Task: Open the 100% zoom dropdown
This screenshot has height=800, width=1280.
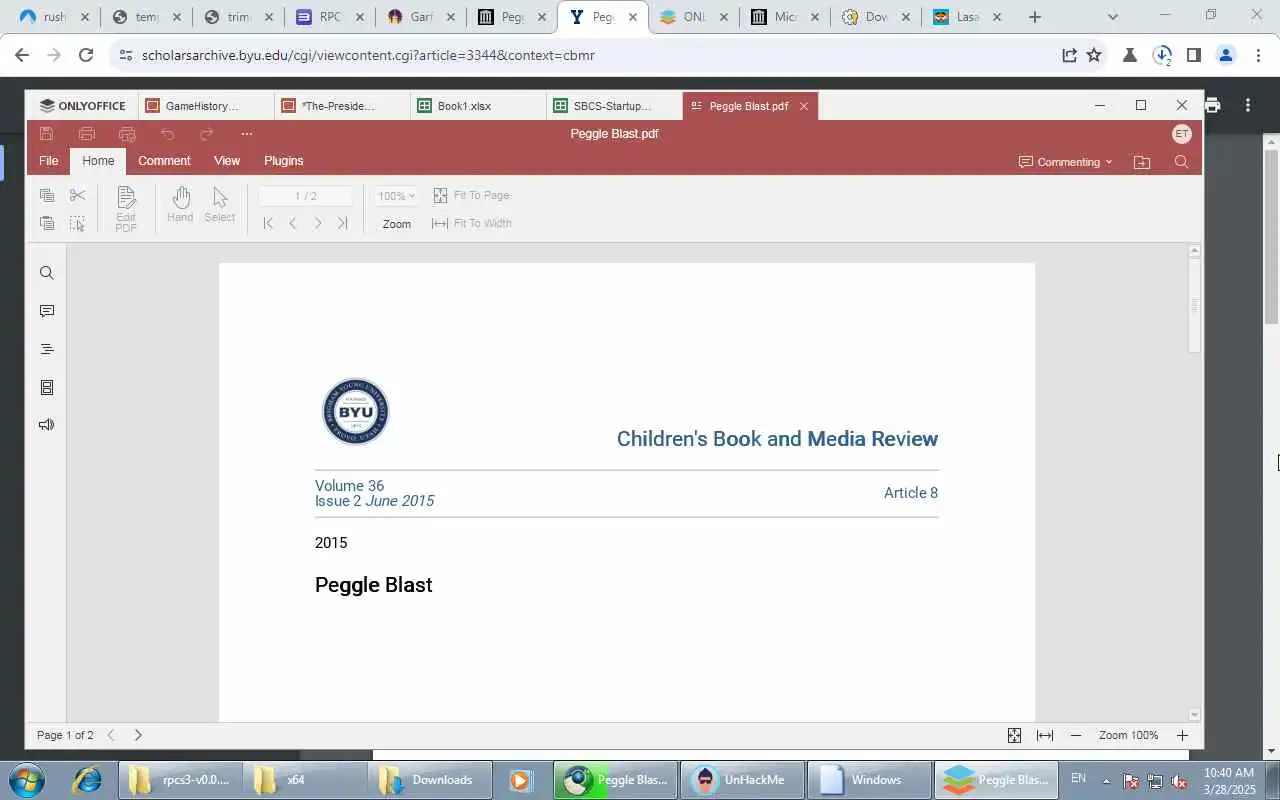Action: point(397,196)
